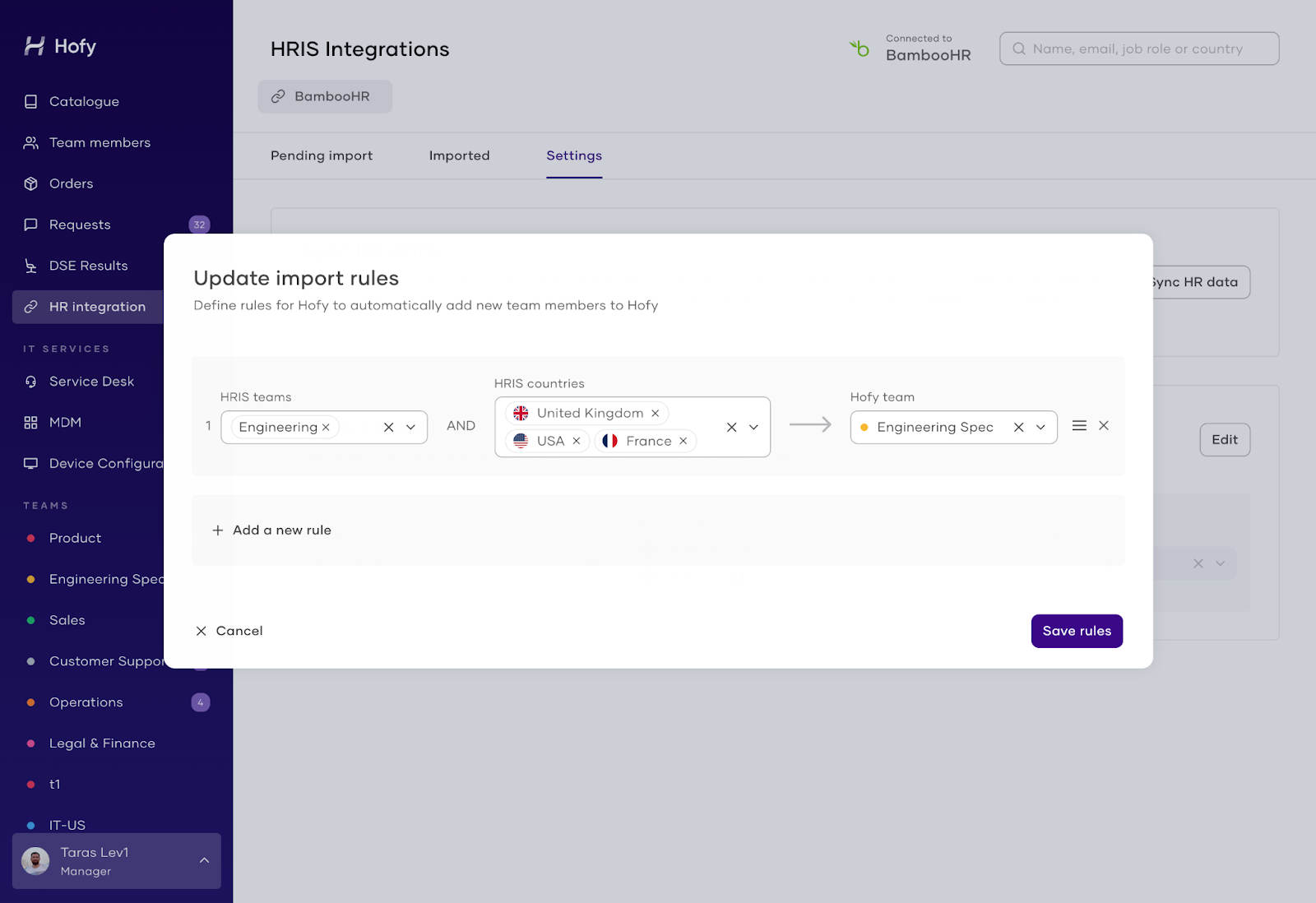The height and width of the screenshot is (903, 1316).
Task: Click Add a new rule
Action: (x=271, y=530)
